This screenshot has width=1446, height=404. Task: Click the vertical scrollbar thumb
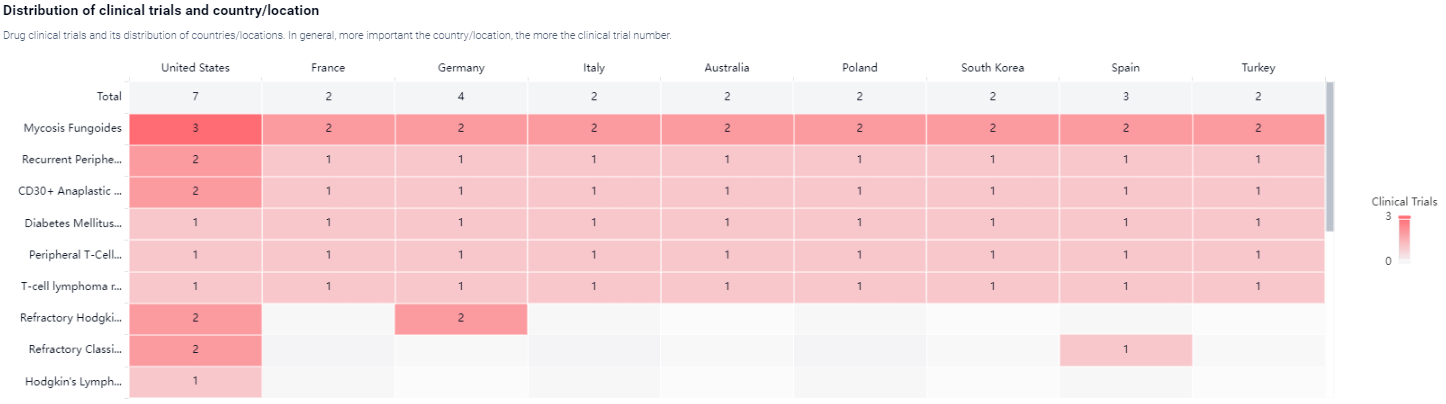(1329, 155)
